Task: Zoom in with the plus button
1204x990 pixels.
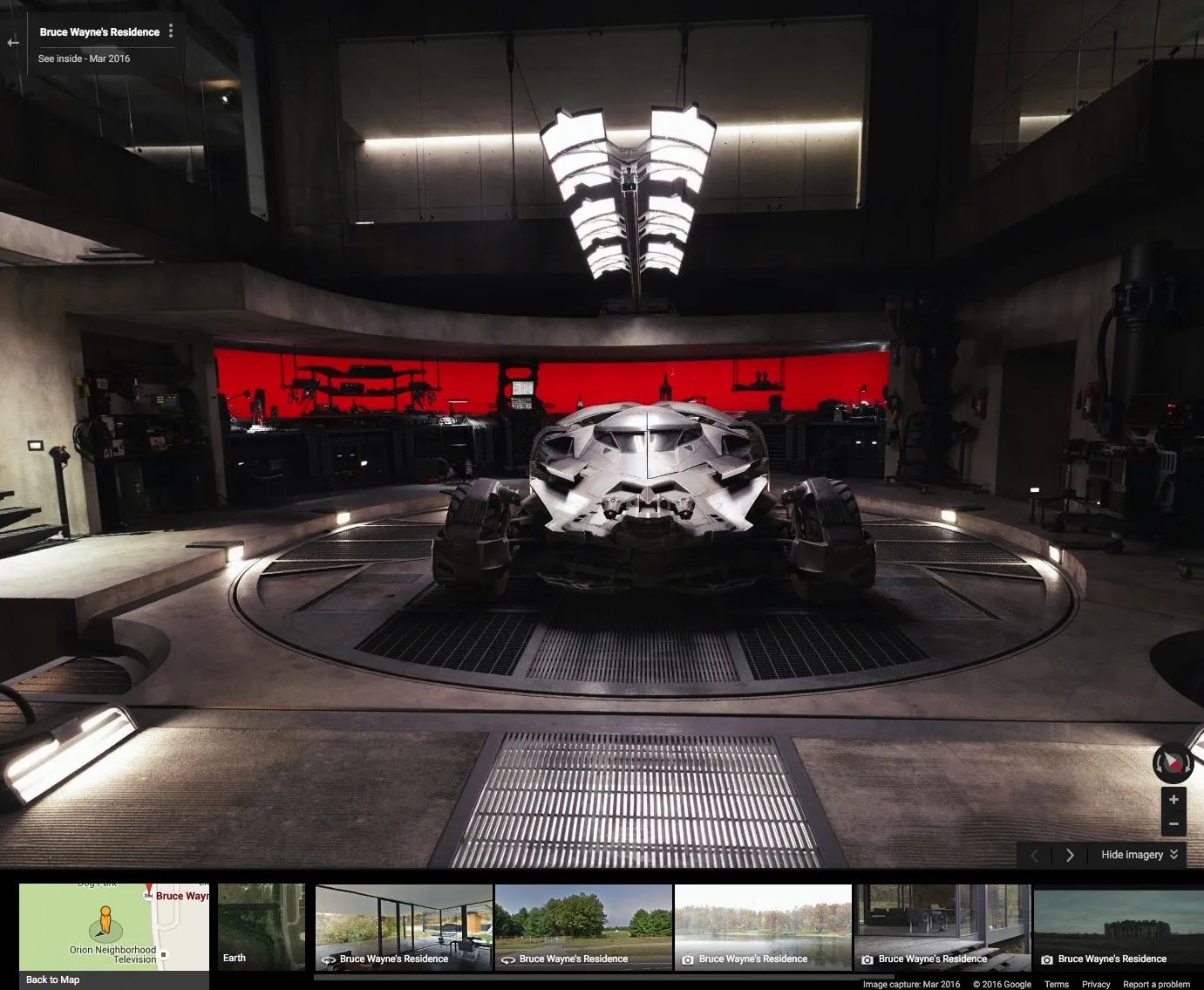Action: (x=1173, y=799)
